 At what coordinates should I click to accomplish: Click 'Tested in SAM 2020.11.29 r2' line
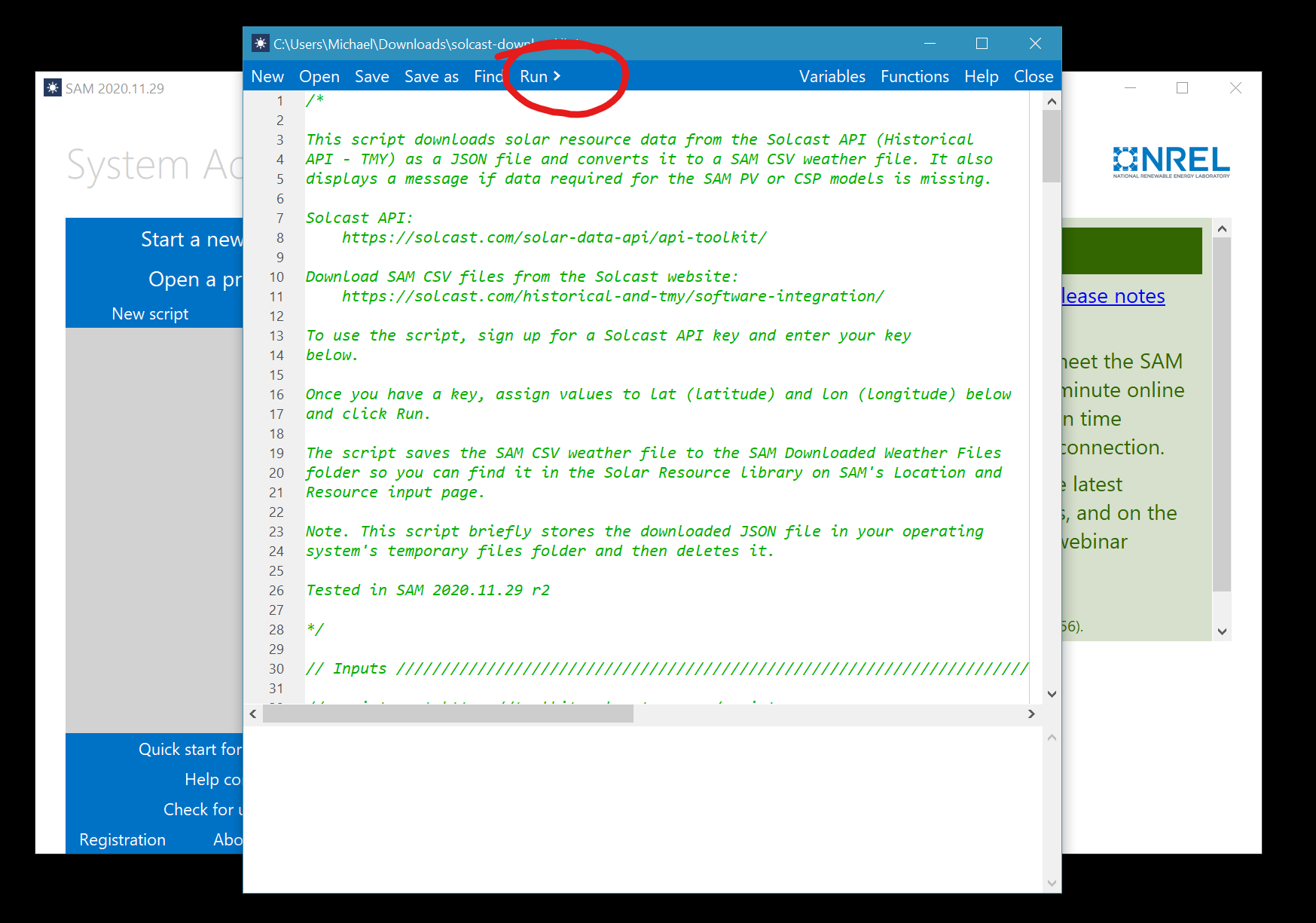[427, 590]
